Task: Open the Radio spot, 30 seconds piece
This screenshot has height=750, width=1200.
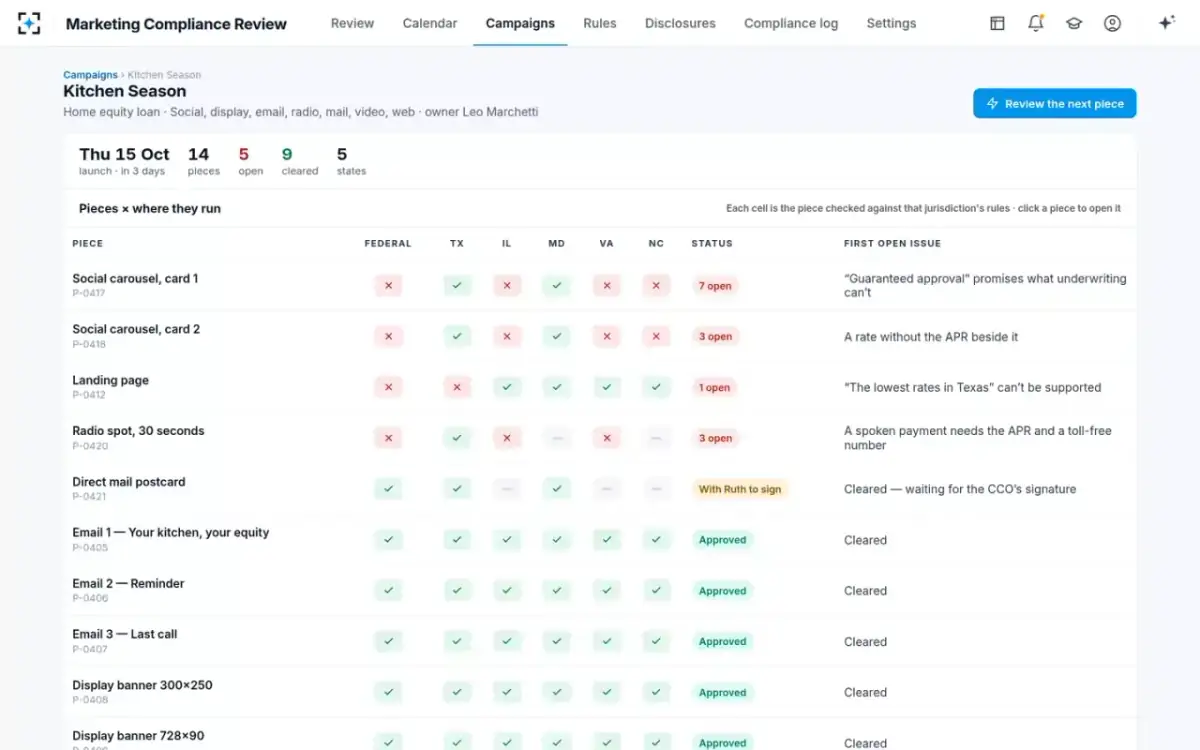Action: [138, 431]
